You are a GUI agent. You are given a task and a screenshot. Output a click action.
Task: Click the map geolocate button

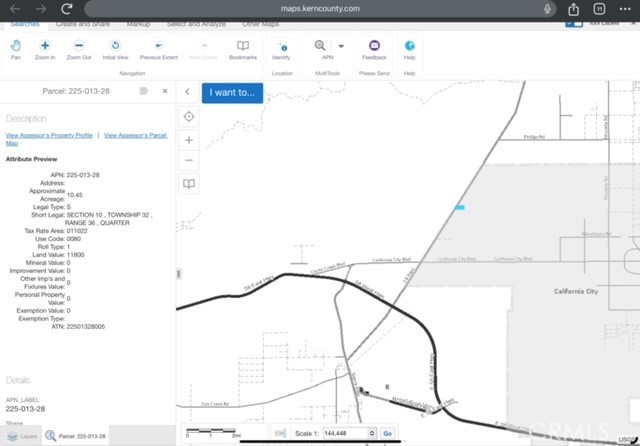click(x=189, y=117)
